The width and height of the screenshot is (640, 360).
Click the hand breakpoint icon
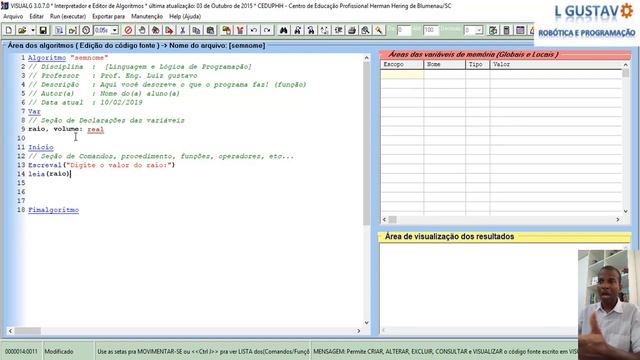click(x=142, y=30)
